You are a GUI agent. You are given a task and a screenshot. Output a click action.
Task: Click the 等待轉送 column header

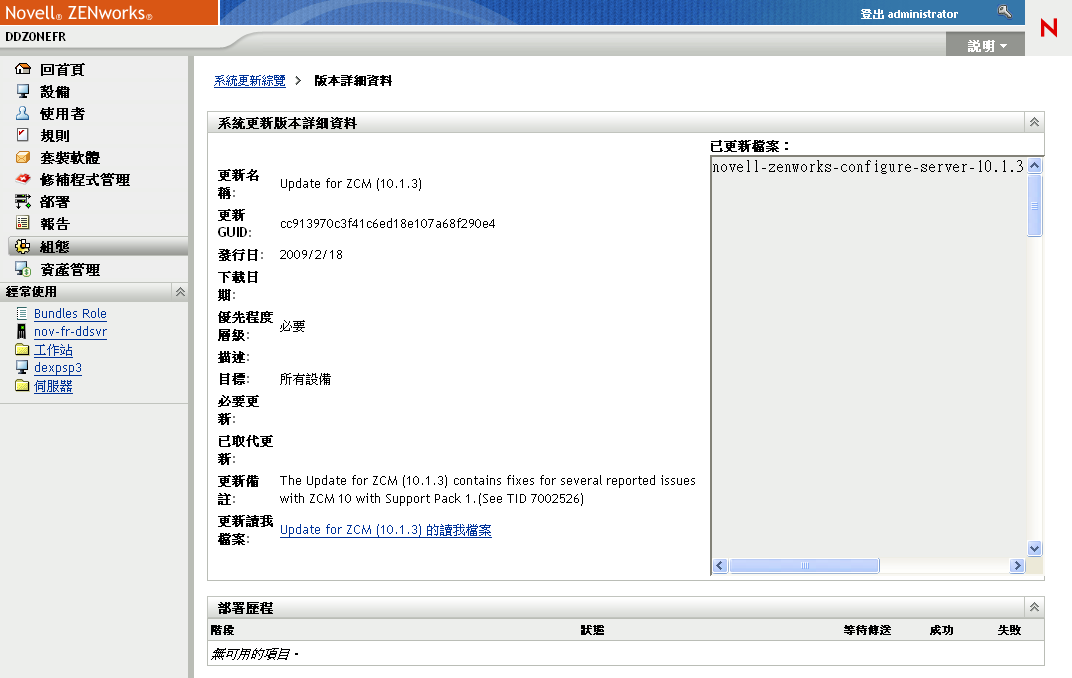coord(868,629)
